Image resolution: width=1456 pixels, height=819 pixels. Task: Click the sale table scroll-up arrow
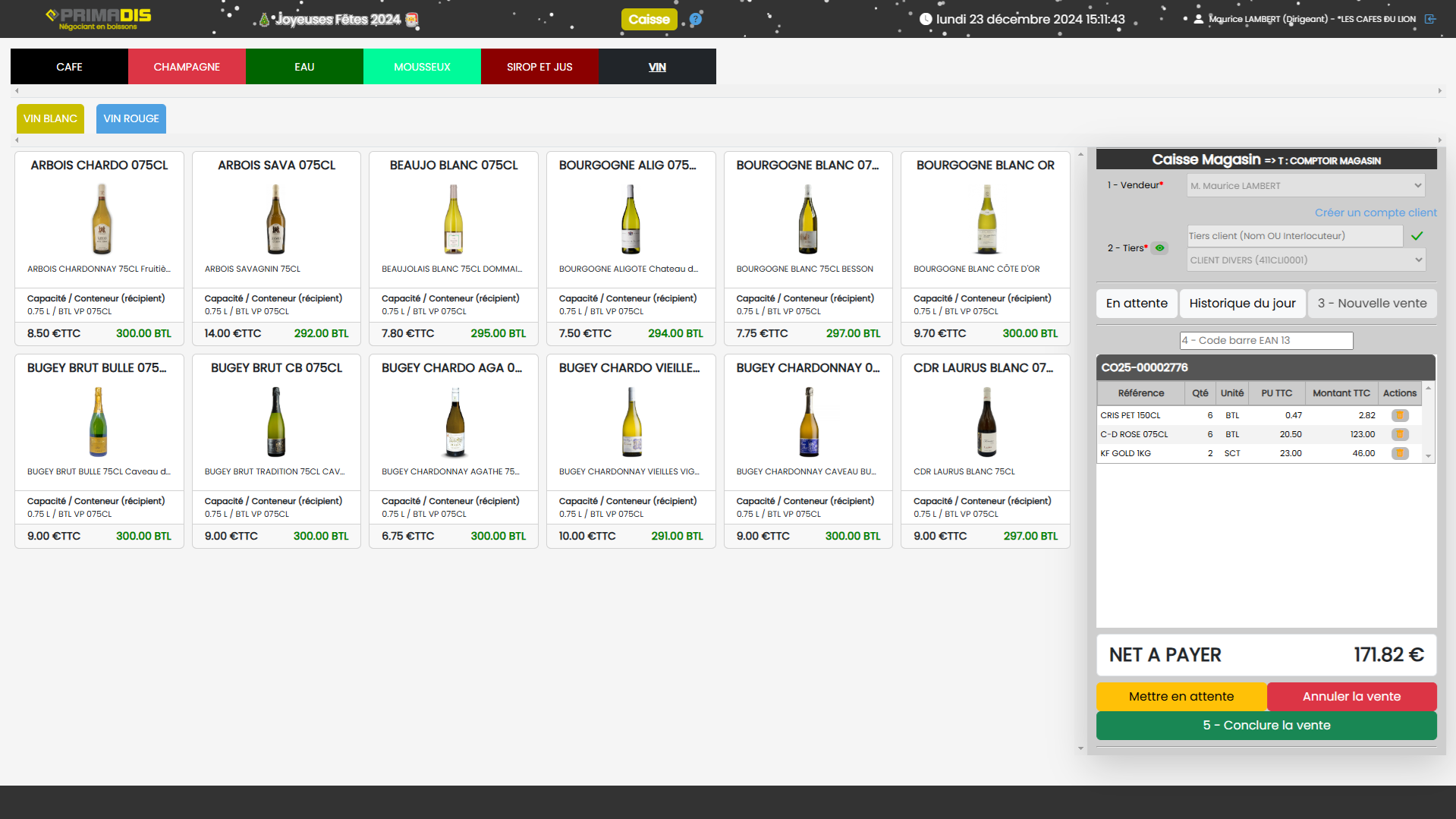pyautogui.click(x=1428, y=389)
